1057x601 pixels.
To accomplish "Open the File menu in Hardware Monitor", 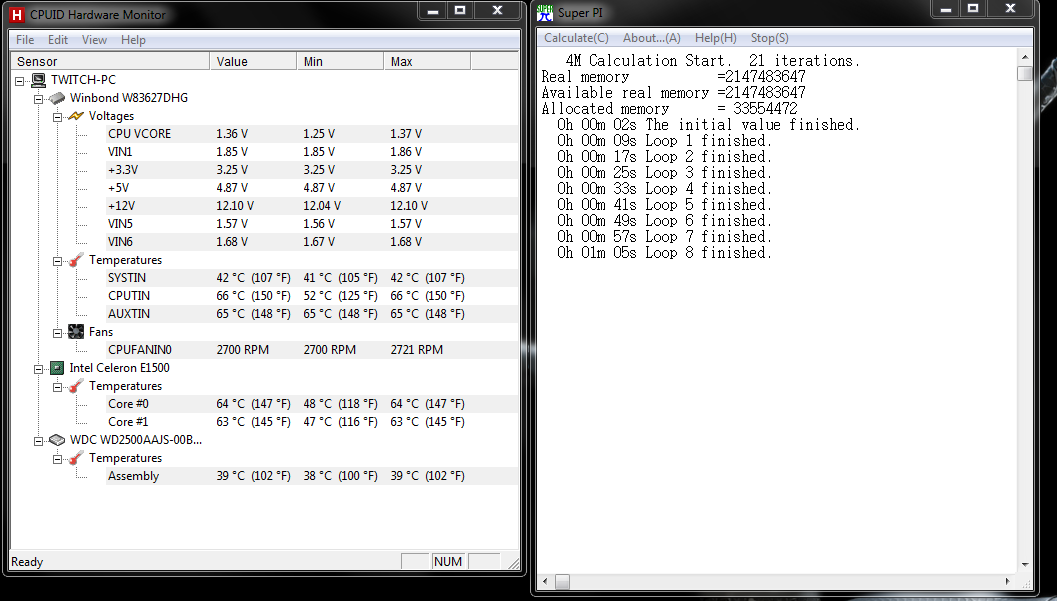I will pyautogui.click(x=25, y=40).
